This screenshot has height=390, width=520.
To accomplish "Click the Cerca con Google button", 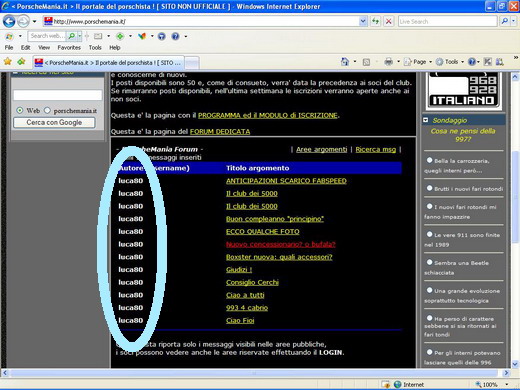I will click(54, 123).
